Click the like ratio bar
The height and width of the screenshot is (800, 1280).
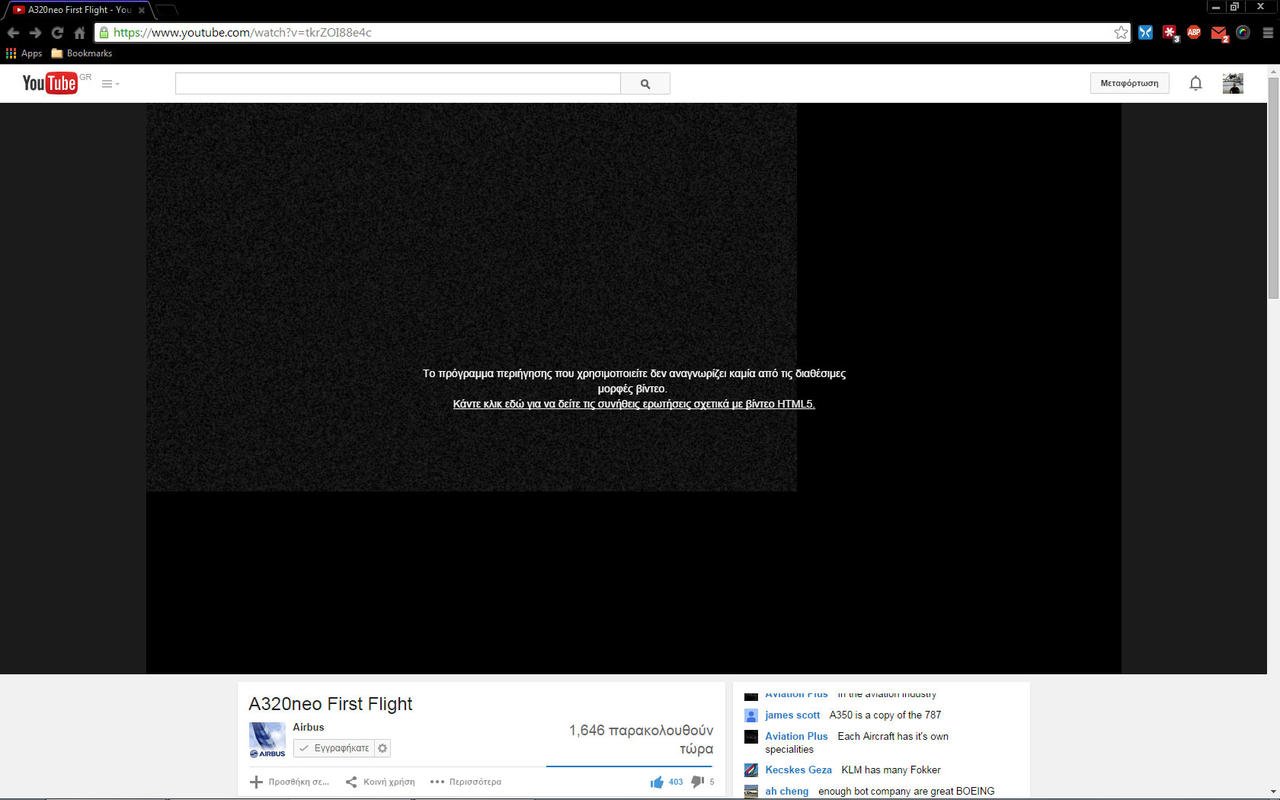tap(629, 767)
